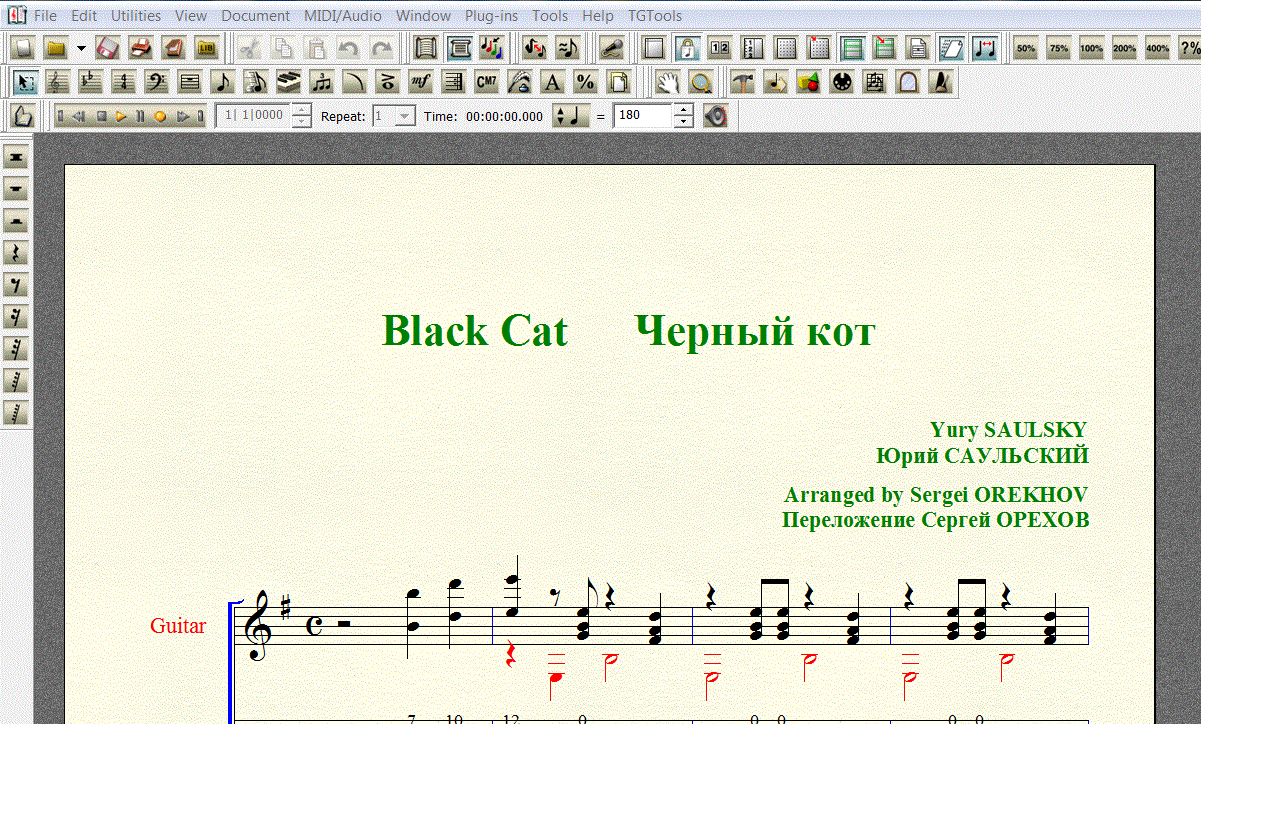Open the Libraries (LIB) icon
This screenshot has height=817, width=1274.
click(x=207, y=48)
